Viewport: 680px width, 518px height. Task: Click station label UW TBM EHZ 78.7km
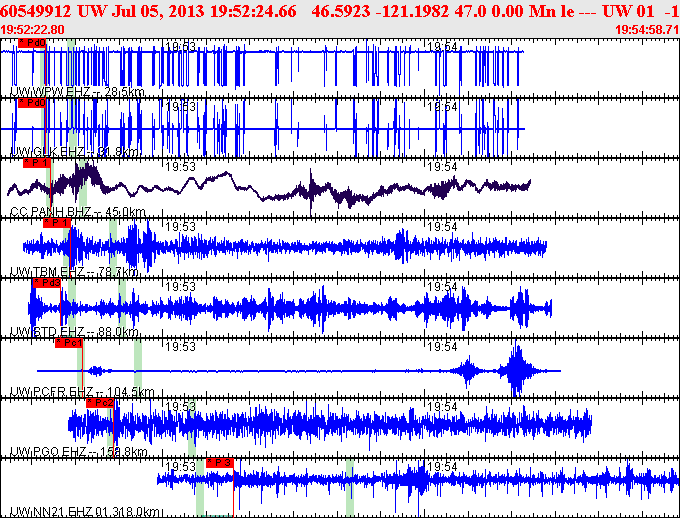(74, 272)
